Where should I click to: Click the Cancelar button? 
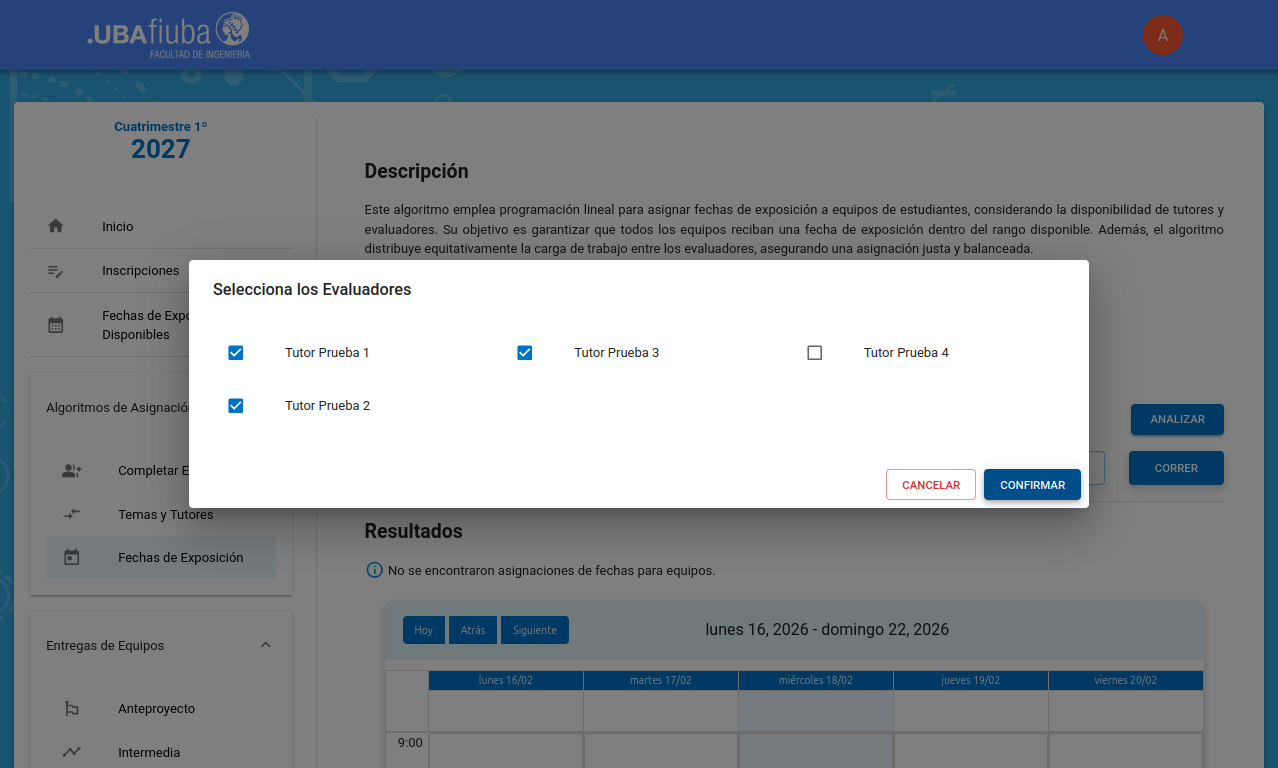click(x=930, y=485)
